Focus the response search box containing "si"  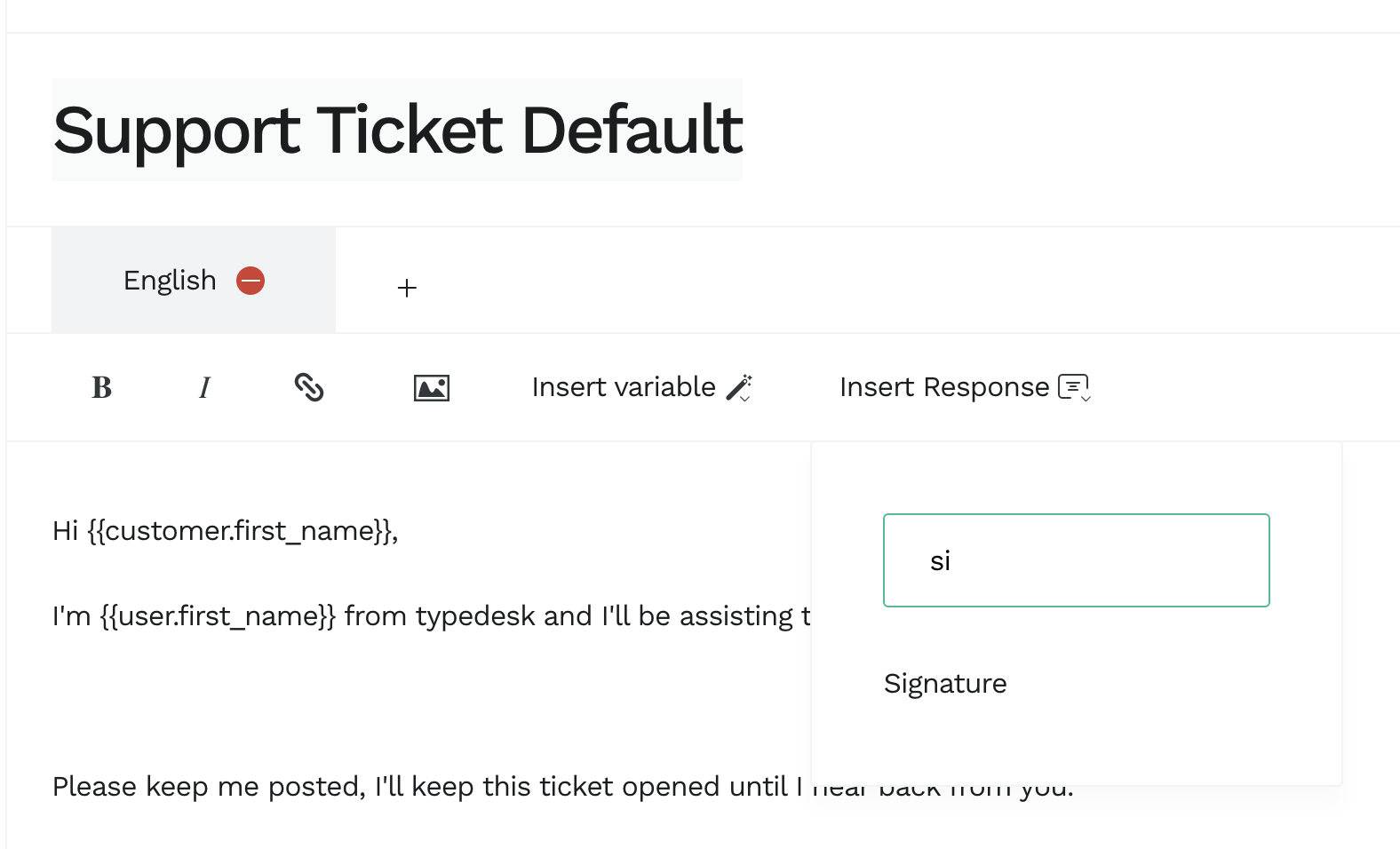point(1076,560)
